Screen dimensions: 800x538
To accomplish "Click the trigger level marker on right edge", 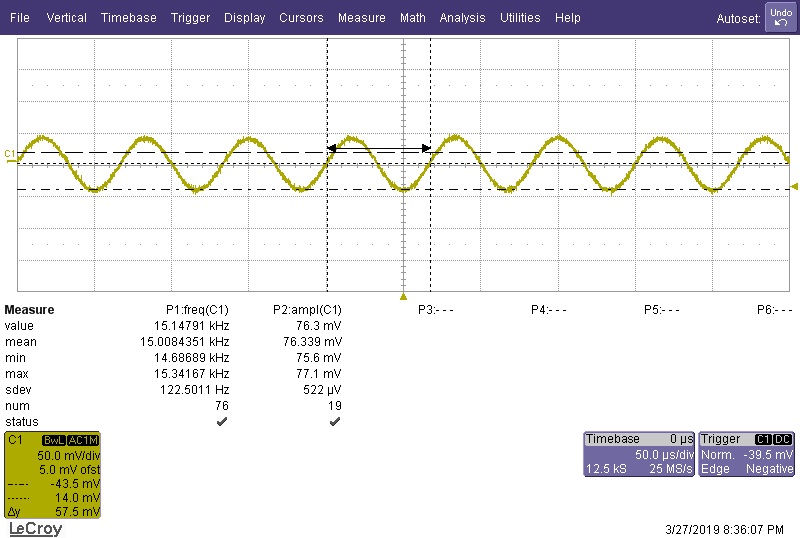I will [x=794, y=186].
